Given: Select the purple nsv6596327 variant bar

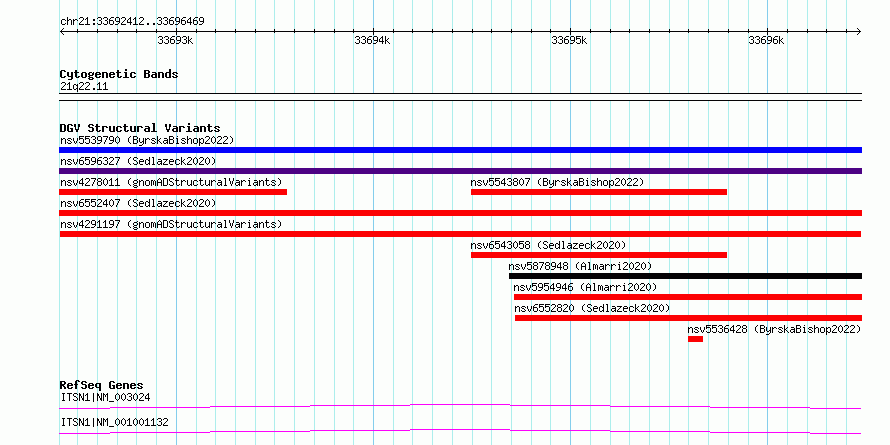Looking at the screenshot, I should click(460, 171).
